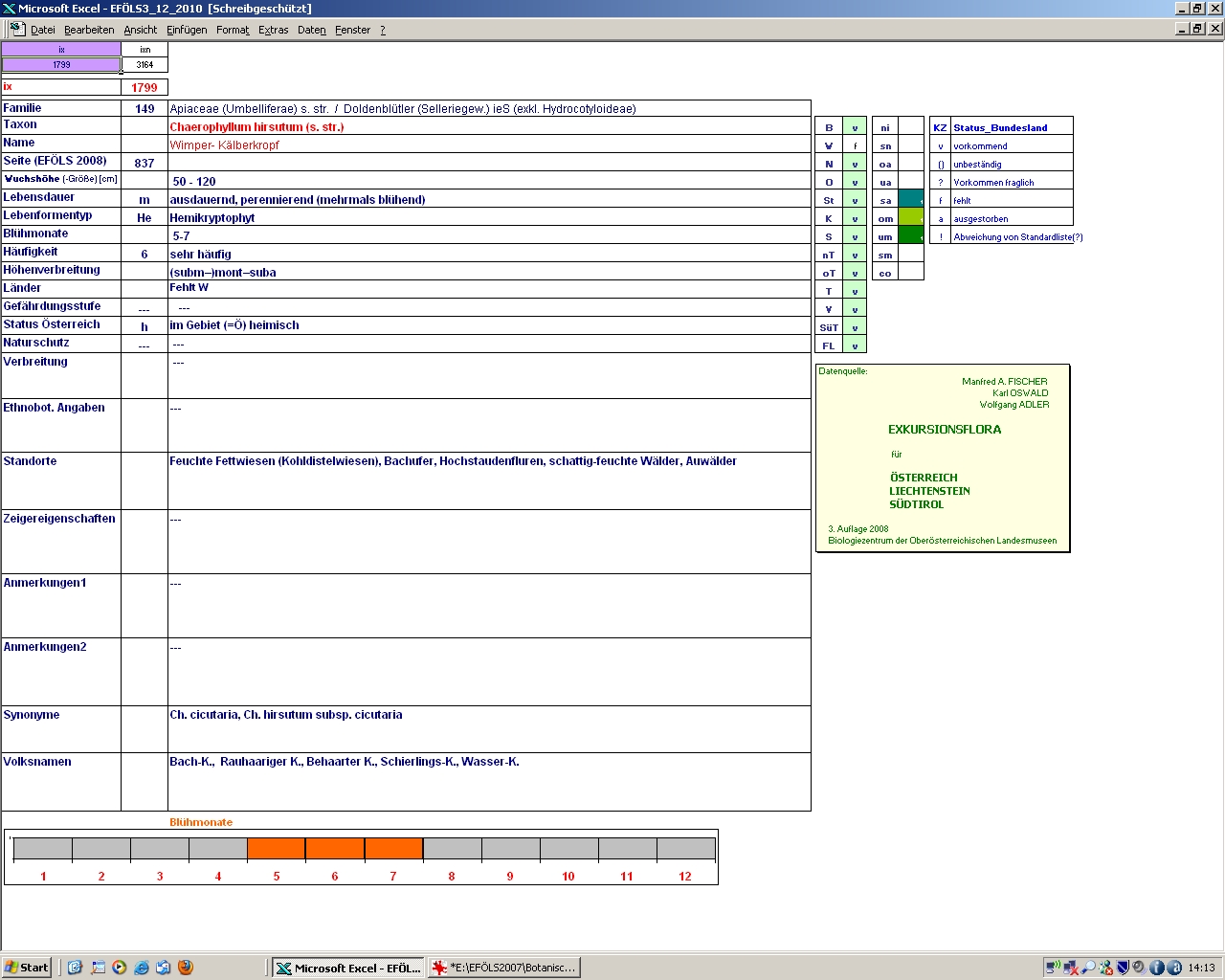Open the Datei menu
Screen dimensions: 1225x980
43,30
